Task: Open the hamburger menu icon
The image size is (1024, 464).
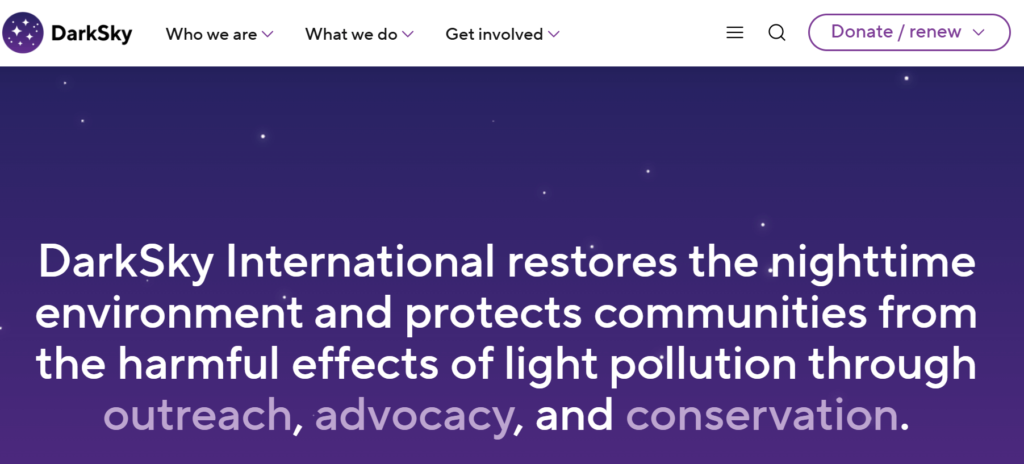Action: 735,33
